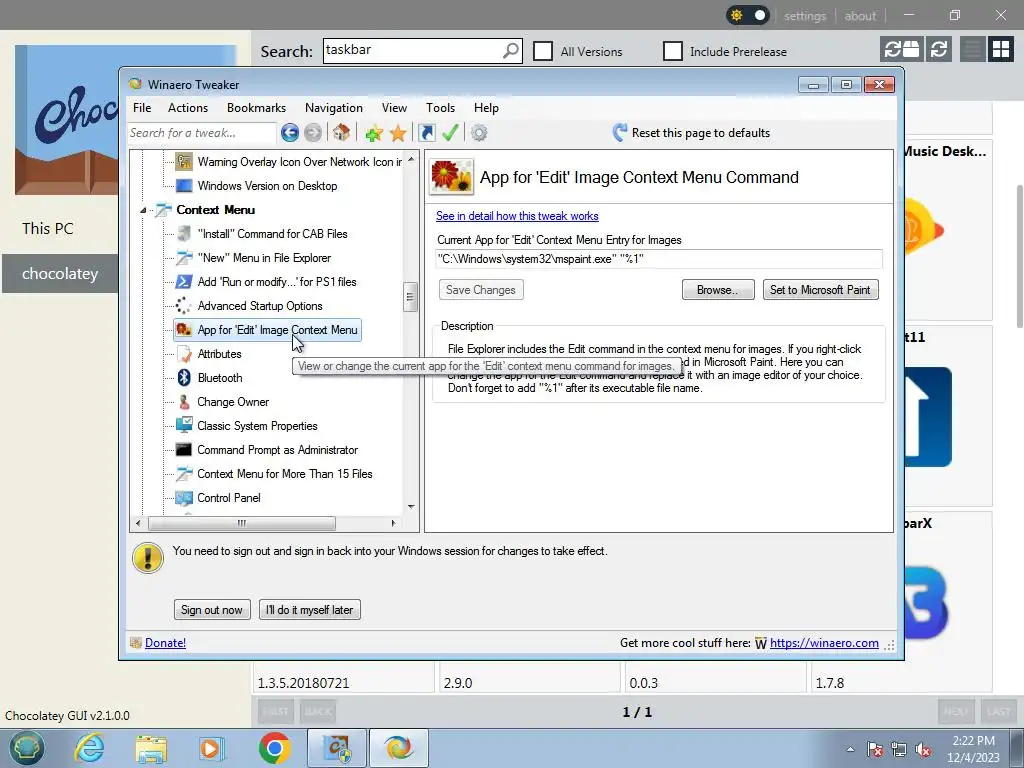Image resolution: width=1024 pixels, height=768 pixels.
Task: Select Advanced Startup Options tweak
Action: 260,306
